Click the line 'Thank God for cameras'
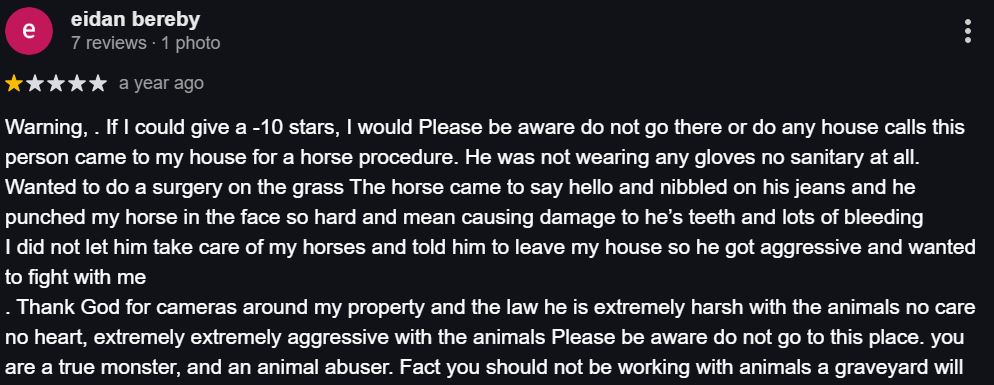Viewport: 994px width, 385px height. (490, 308)
